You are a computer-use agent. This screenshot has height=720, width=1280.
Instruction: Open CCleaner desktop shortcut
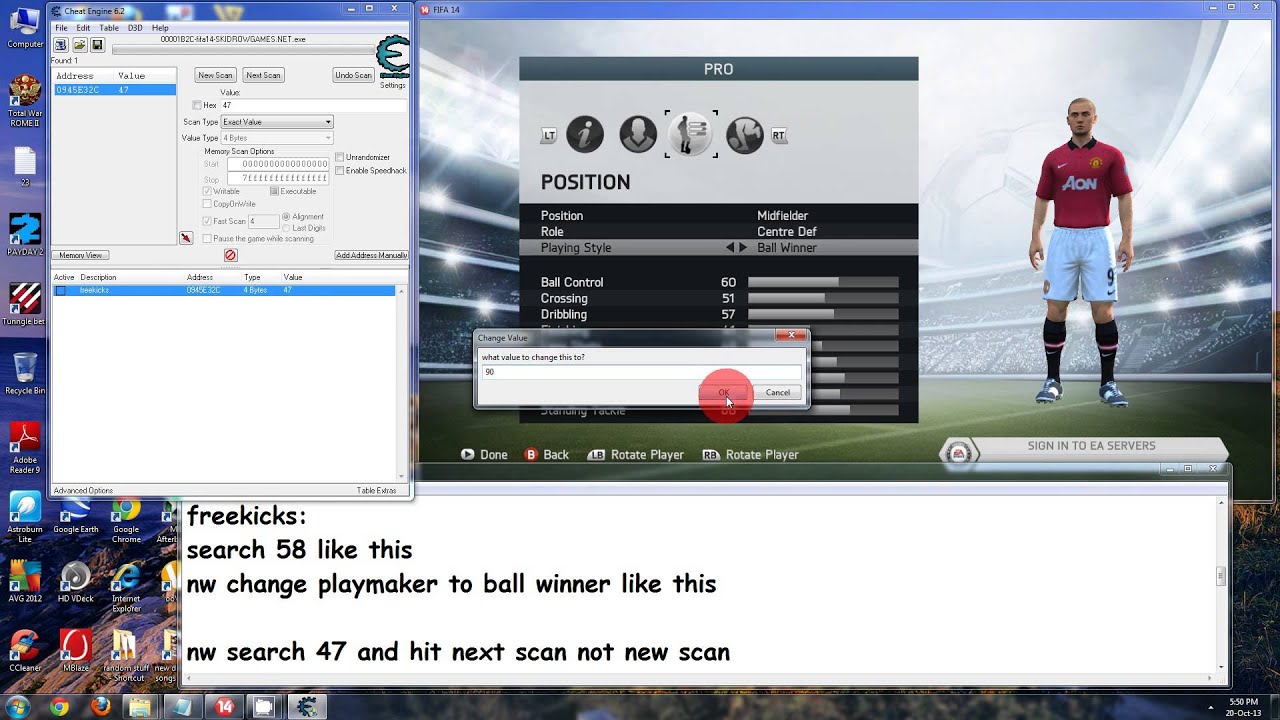[x=25, y=651]
